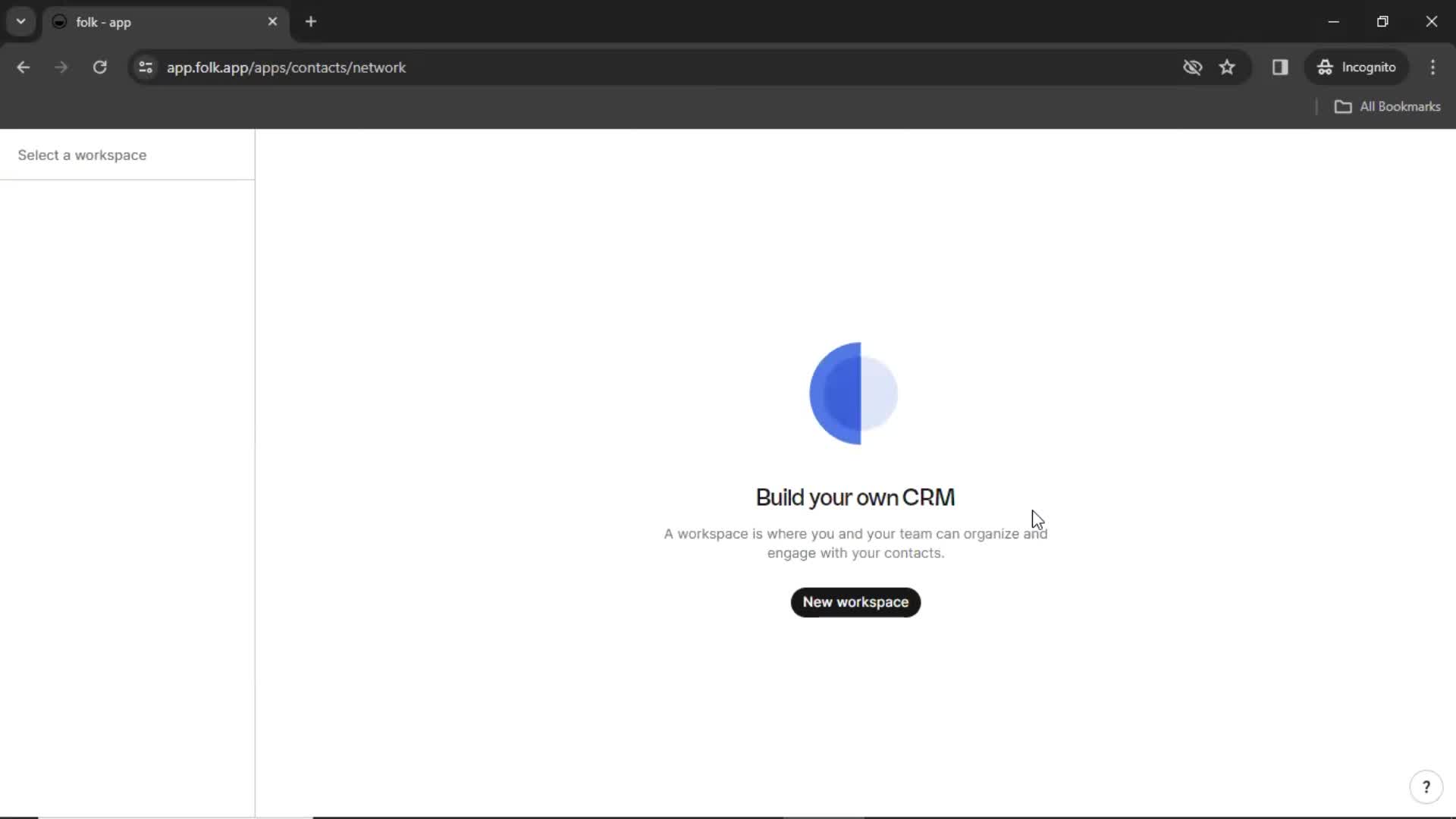Screen dimensions: 1456x819
Task: Click the incognito mode icon
Action: click(x=1323, y=67)
